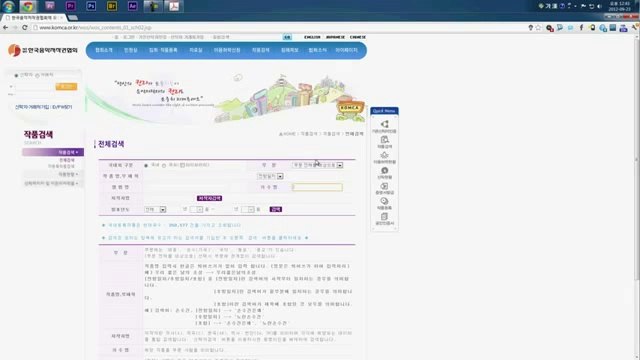Click the first Quick Menu icon (network shape)
640x360 pixels.
pos(384,124)
